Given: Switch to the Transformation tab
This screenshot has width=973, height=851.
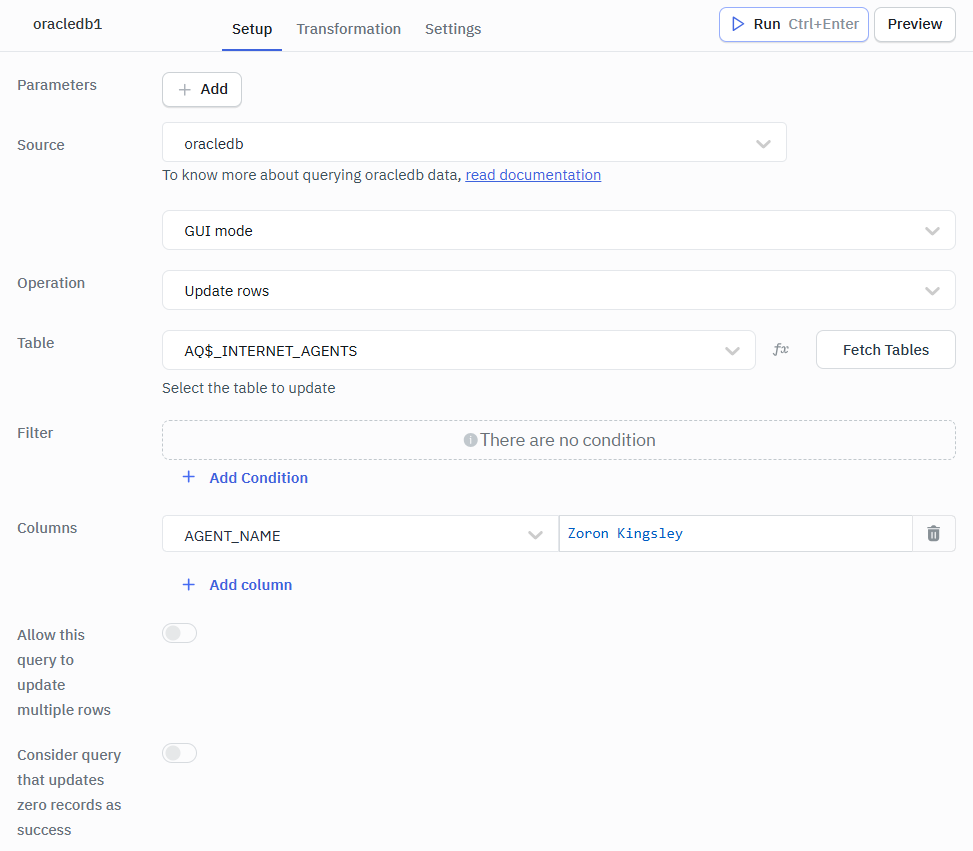Looking at the screenshot, I should pos(349,29).
